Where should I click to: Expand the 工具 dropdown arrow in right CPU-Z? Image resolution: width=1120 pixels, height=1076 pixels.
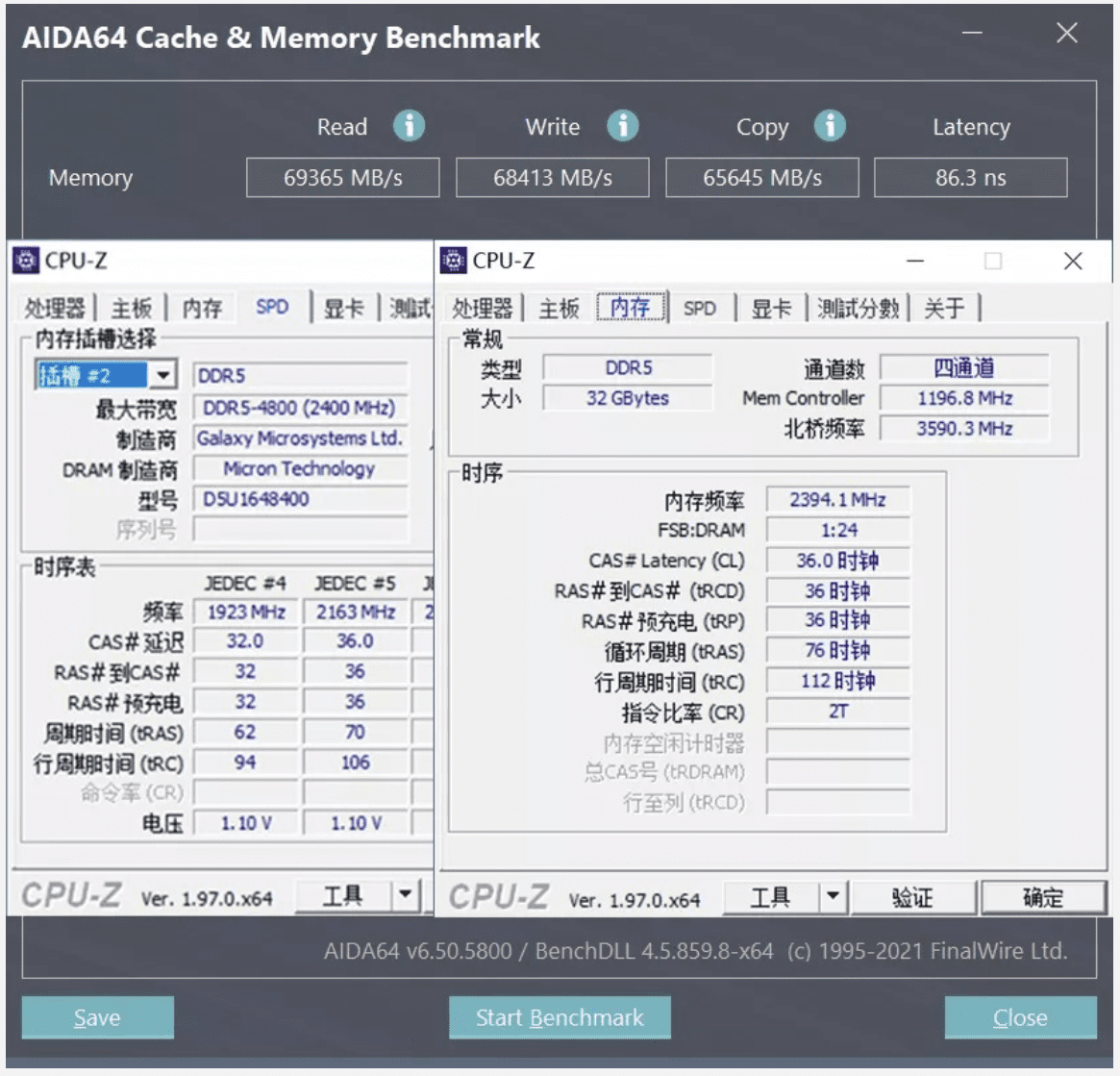[833, 896]
